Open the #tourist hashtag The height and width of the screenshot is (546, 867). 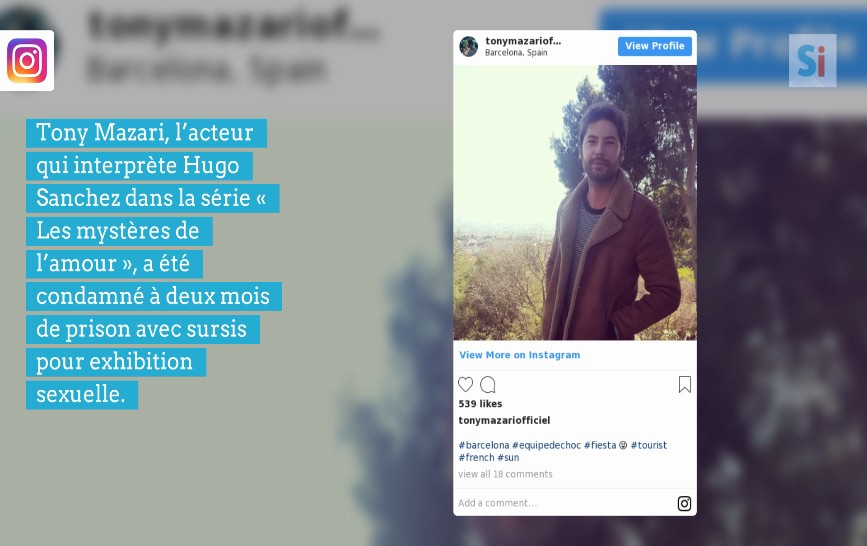tap(649, 445)
